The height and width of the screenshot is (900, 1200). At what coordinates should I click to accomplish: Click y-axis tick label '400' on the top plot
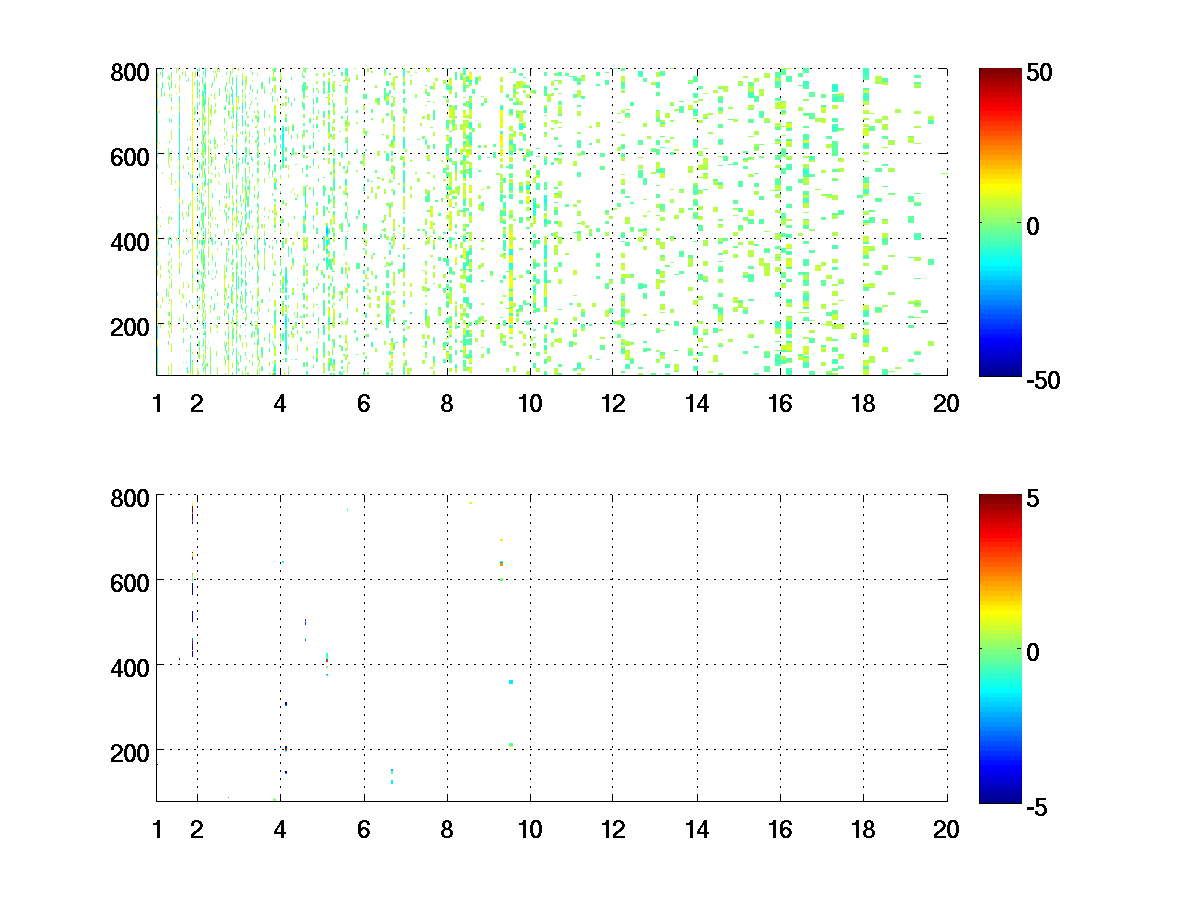[x=130, y=240]
